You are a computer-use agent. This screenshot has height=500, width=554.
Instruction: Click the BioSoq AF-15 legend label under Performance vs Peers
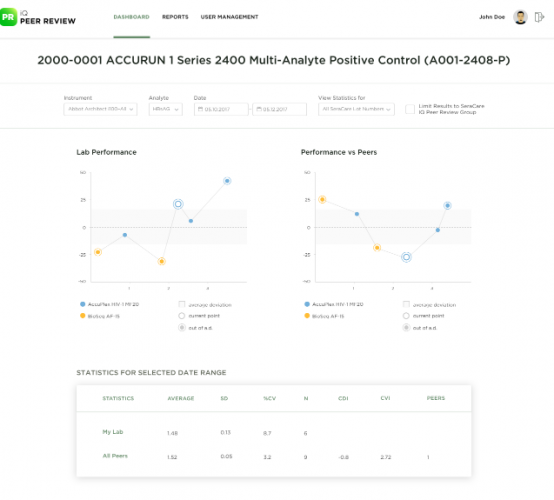328,316
